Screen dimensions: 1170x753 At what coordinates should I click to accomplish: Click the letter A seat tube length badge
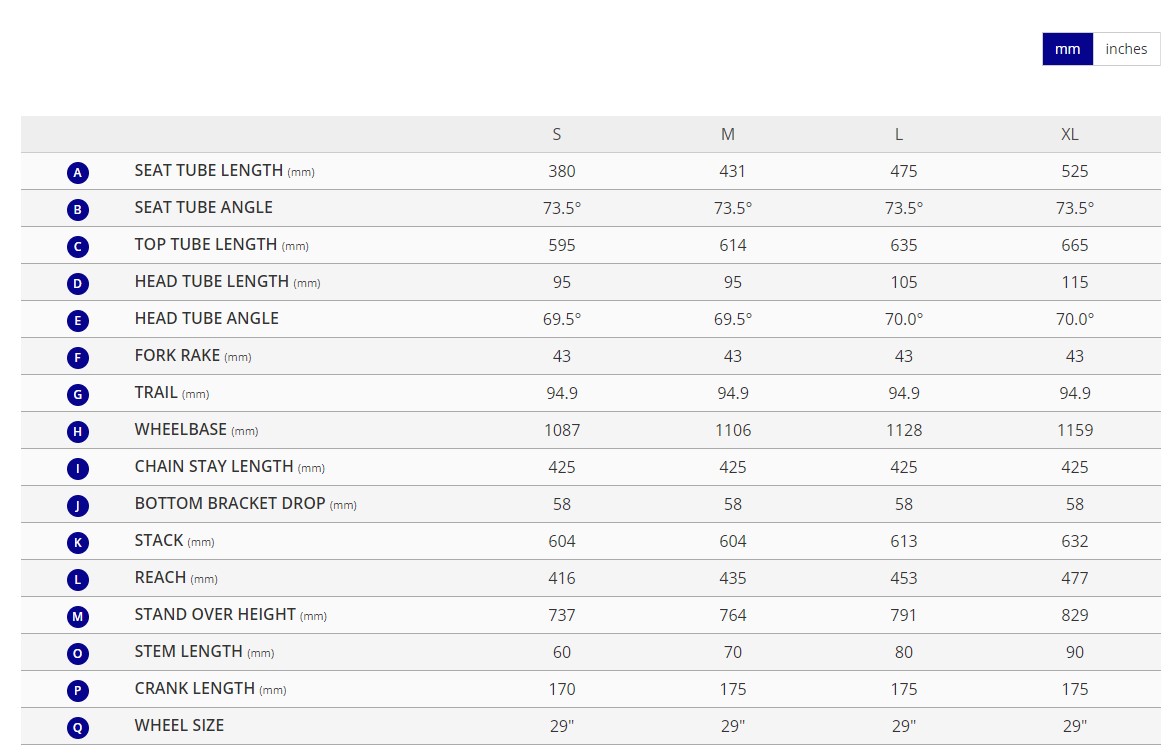tap(78, 173)
